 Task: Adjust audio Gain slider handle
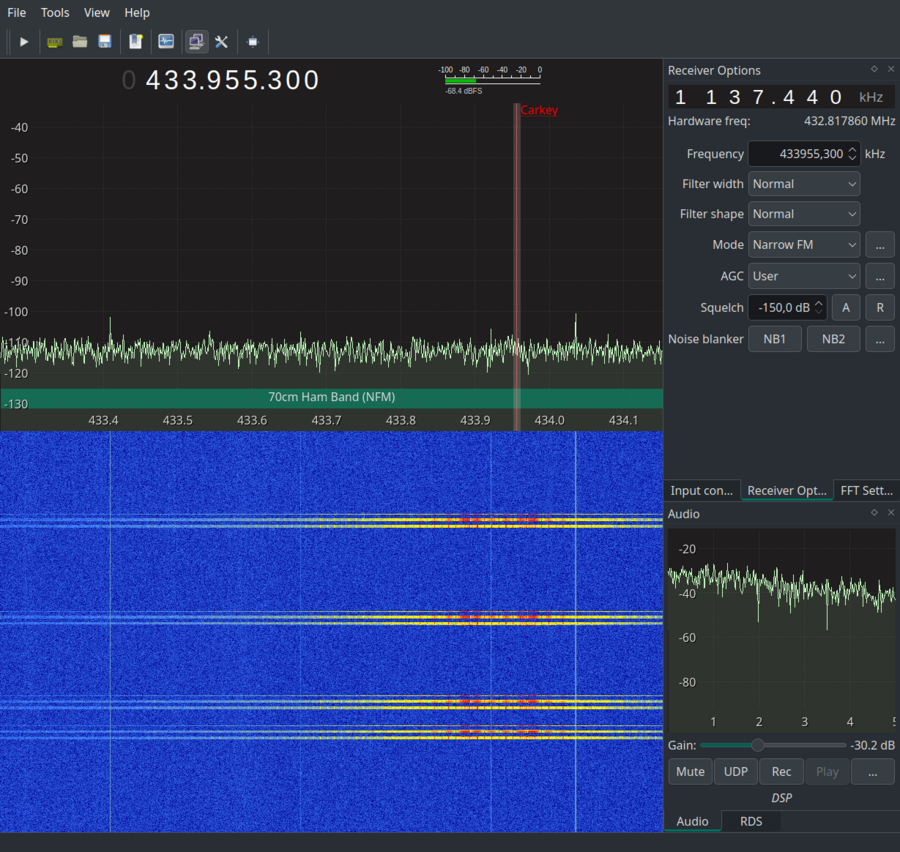point(758,745)
